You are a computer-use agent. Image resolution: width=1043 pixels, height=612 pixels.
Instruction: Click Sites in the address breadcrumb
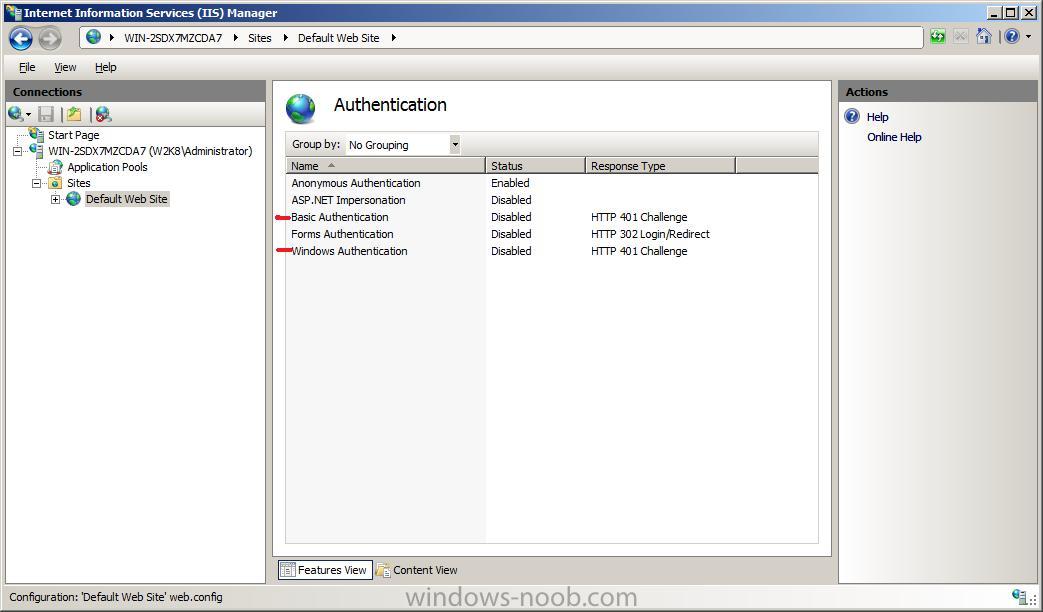click(x=259, y=38)
